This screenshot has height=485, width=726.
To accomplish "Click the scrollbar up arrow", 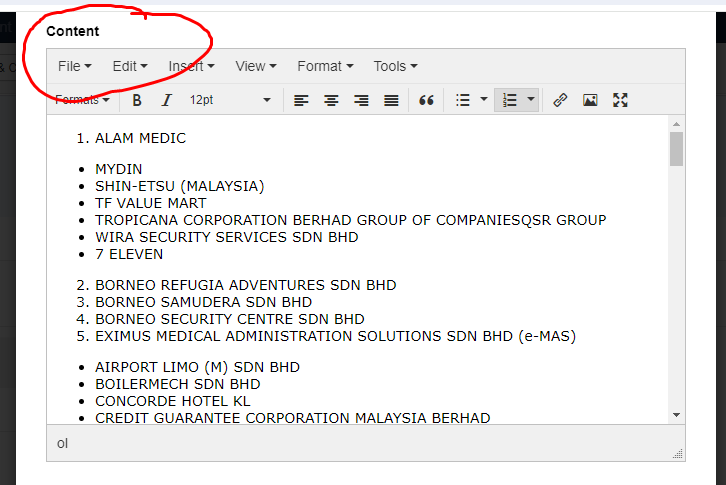I will (676, 124).
